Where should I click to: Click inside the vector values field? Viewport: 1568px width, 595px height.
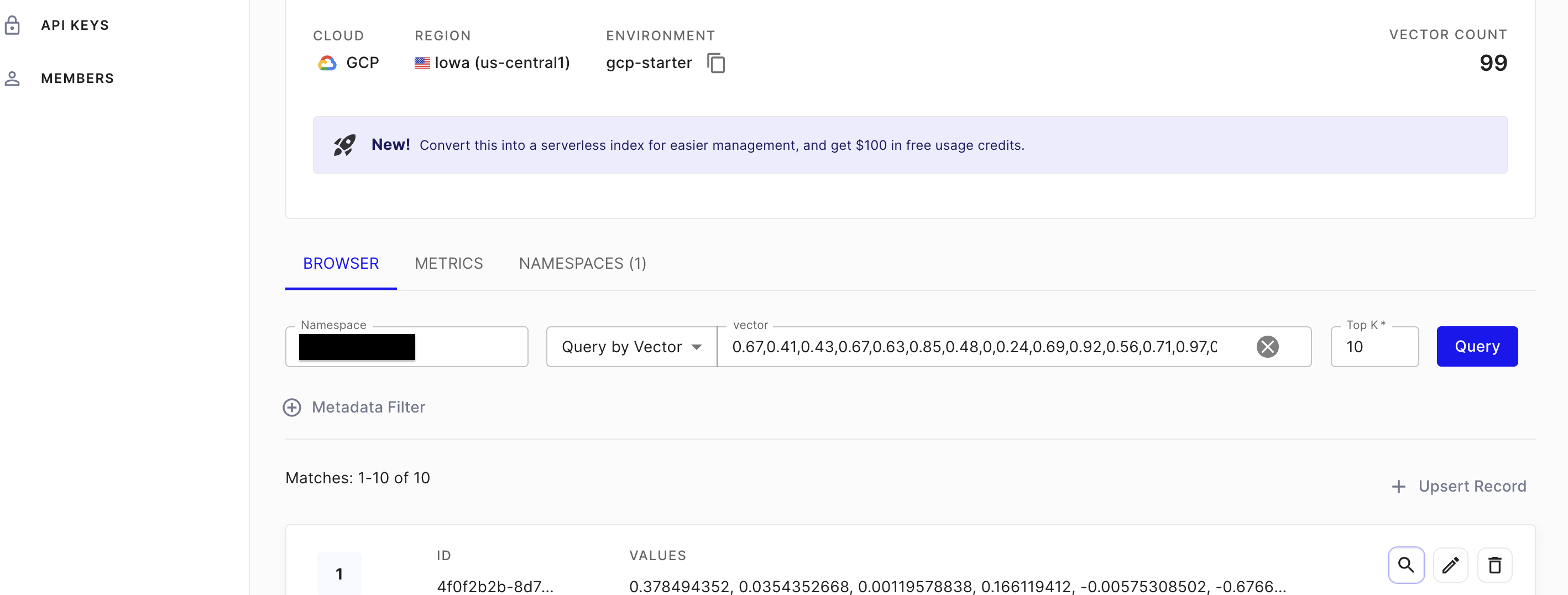pos(974,347)
